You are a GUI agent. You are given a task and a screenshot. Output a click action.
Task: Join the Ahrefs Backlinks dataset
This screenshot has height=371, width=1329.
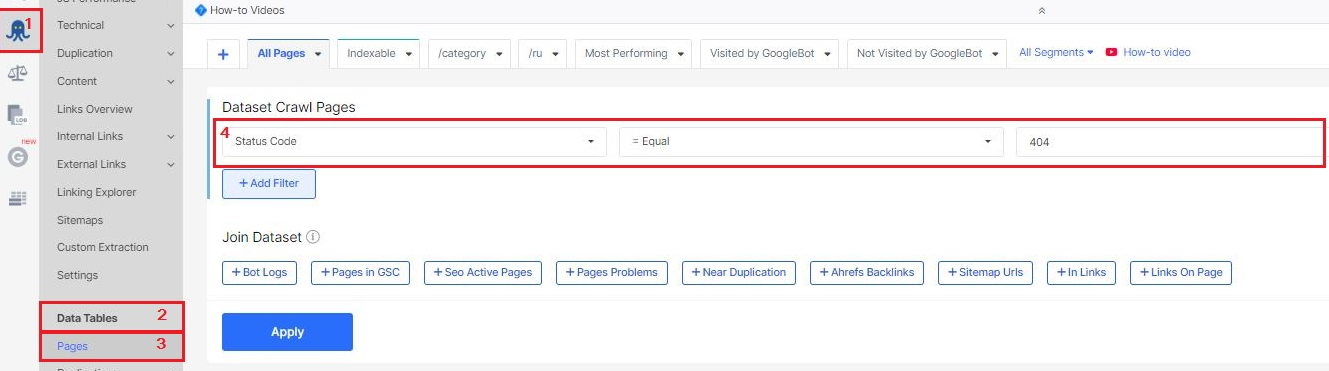click(x=867, y=272)
